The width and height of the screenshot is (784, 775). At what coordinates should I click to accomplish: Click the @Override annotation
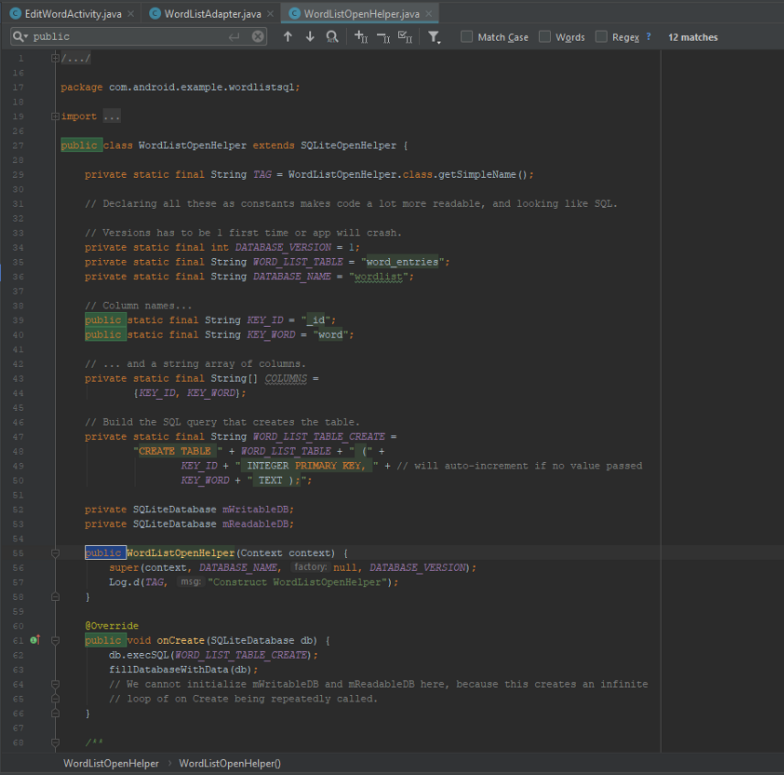[112, 626]
